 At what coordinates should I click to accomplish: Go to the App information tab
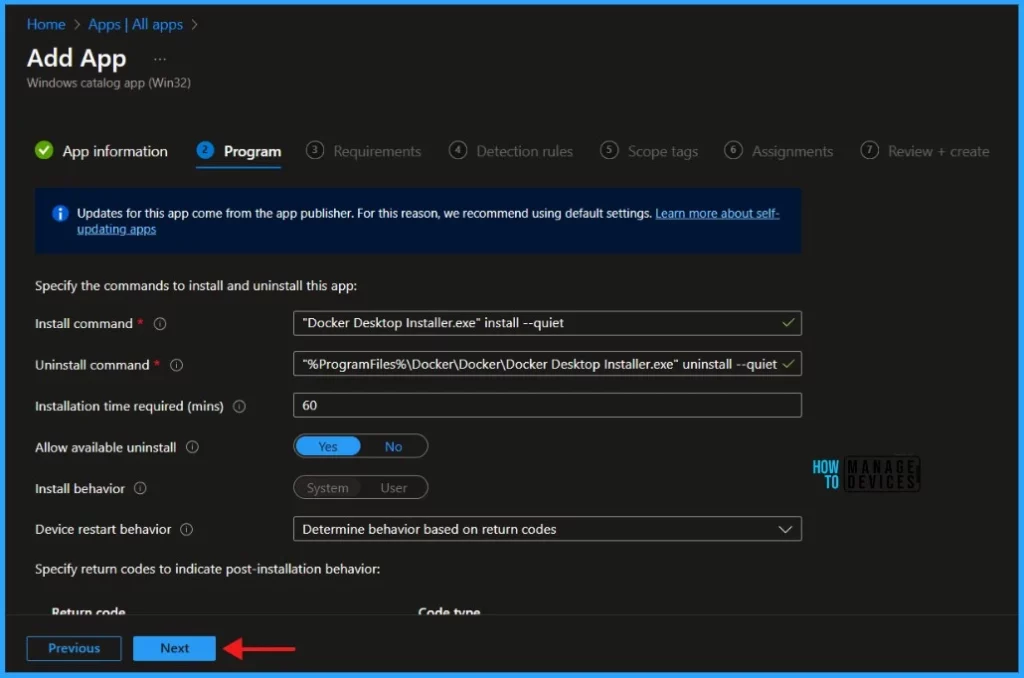101,152
